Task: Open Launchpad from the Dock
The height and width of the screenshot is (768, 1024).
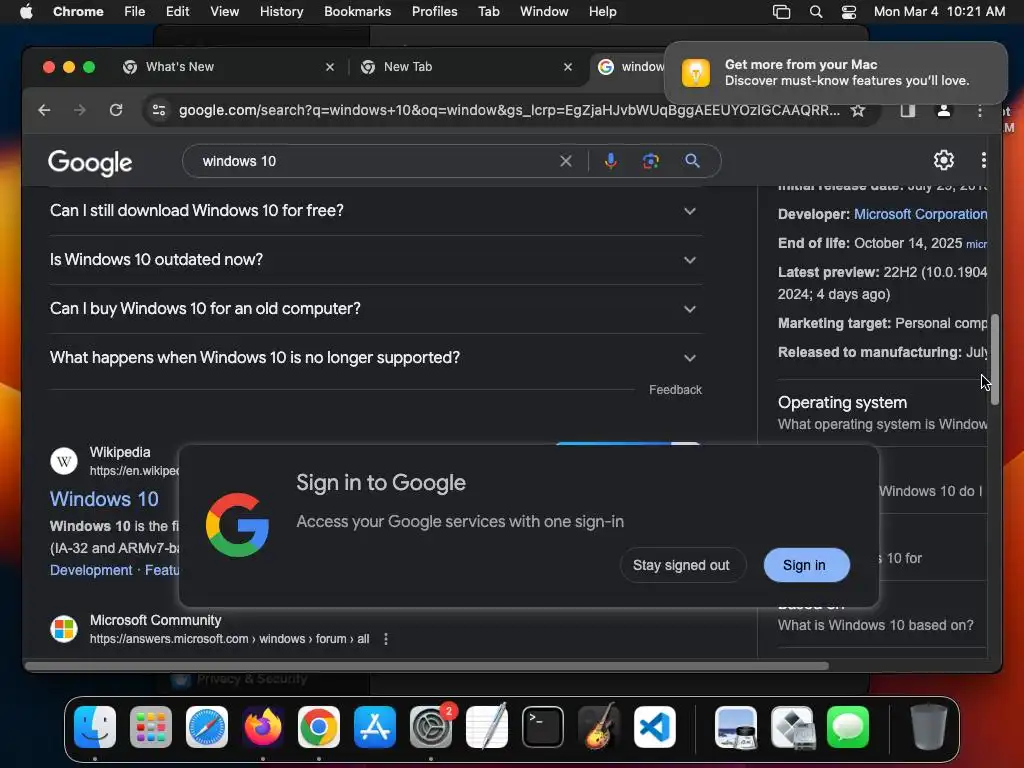Action: [151, 727]
